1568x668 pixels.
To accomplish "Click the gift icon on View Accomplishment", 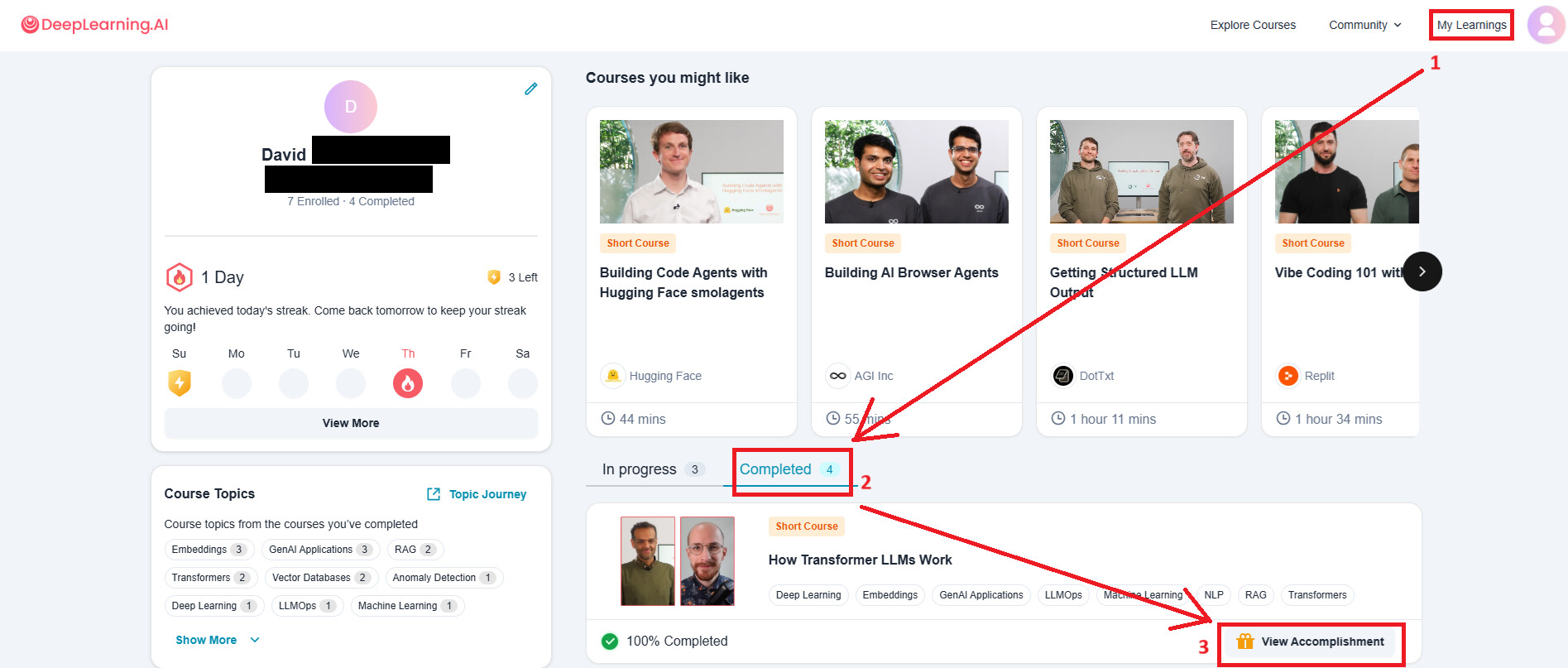I will tap(1244, 642).
